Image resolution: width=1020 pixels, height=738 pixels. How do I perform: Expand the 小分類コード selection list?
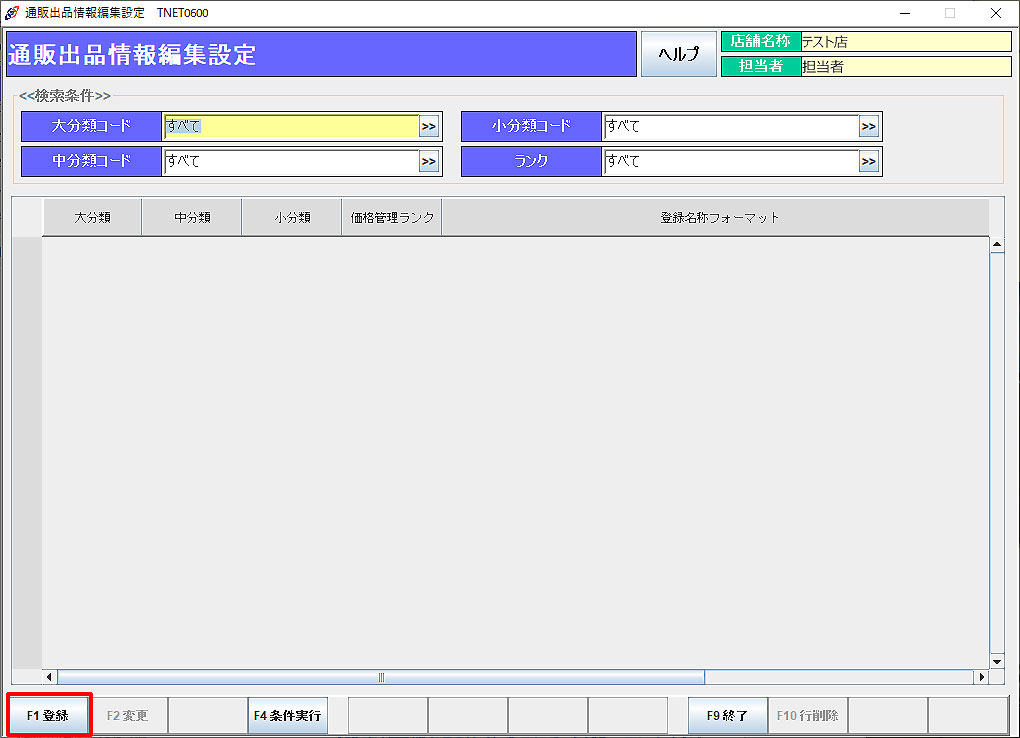[868, 127]
